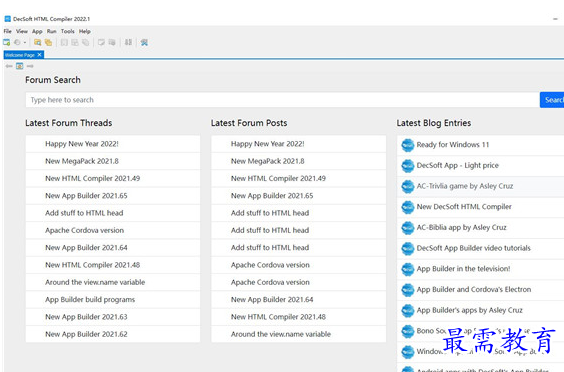Open Happy New Year 2022 in Forum Posts

[299, 144]
